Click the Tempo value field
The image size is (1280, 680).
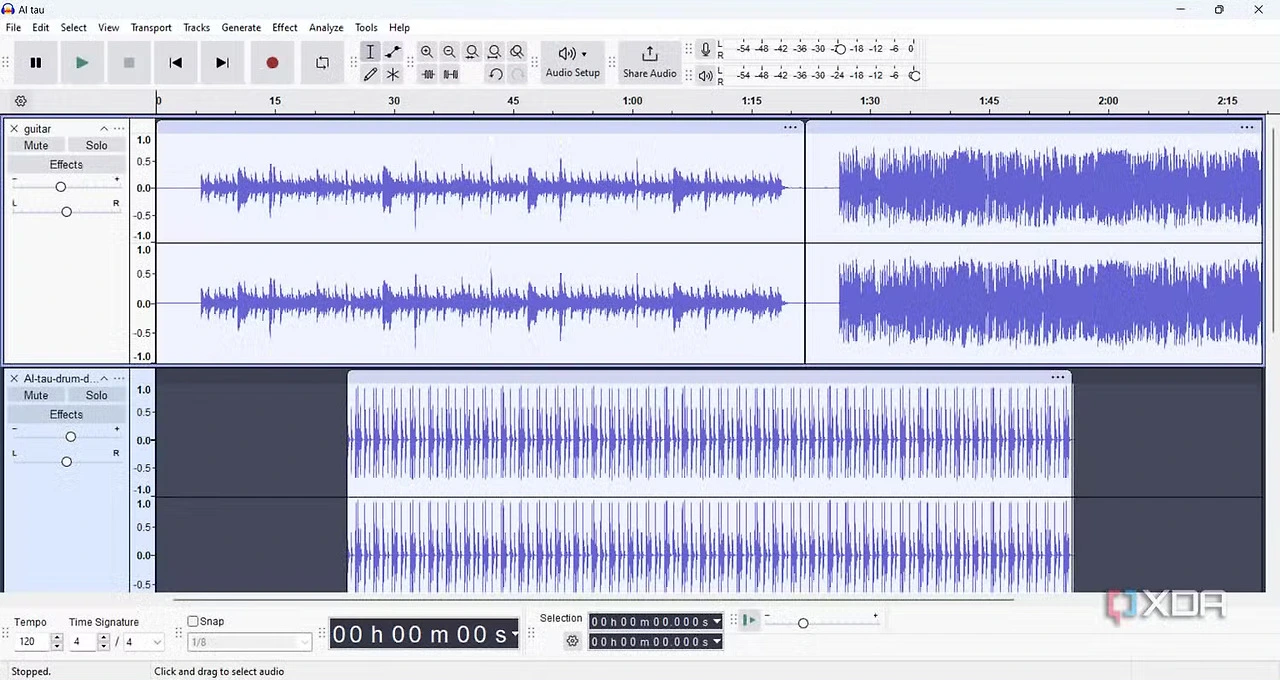(32, 642)
